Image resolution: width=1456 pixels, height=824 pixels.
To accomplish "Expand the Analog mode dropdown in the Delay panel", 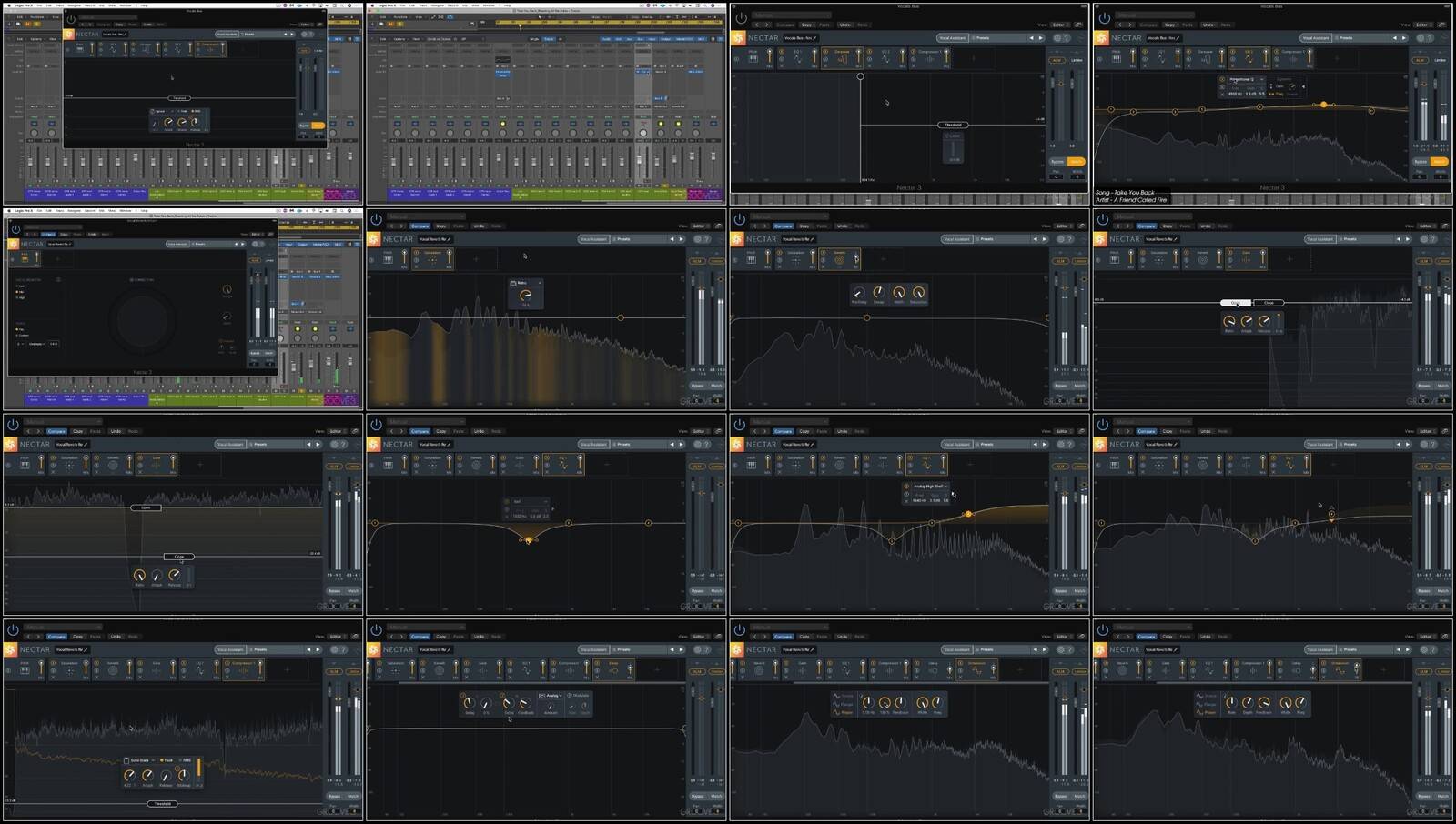I will pyautogui.click(x=551, y=696).
